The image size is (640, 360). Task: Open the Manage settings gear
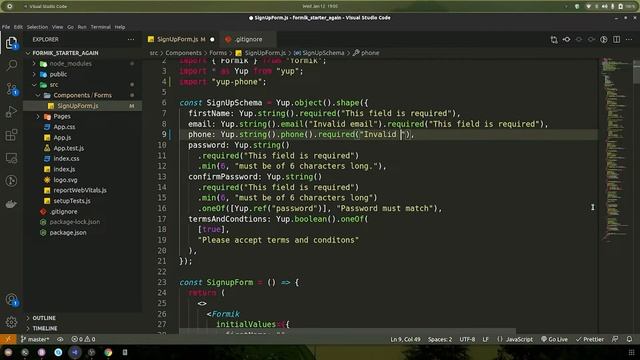point(11,322)
